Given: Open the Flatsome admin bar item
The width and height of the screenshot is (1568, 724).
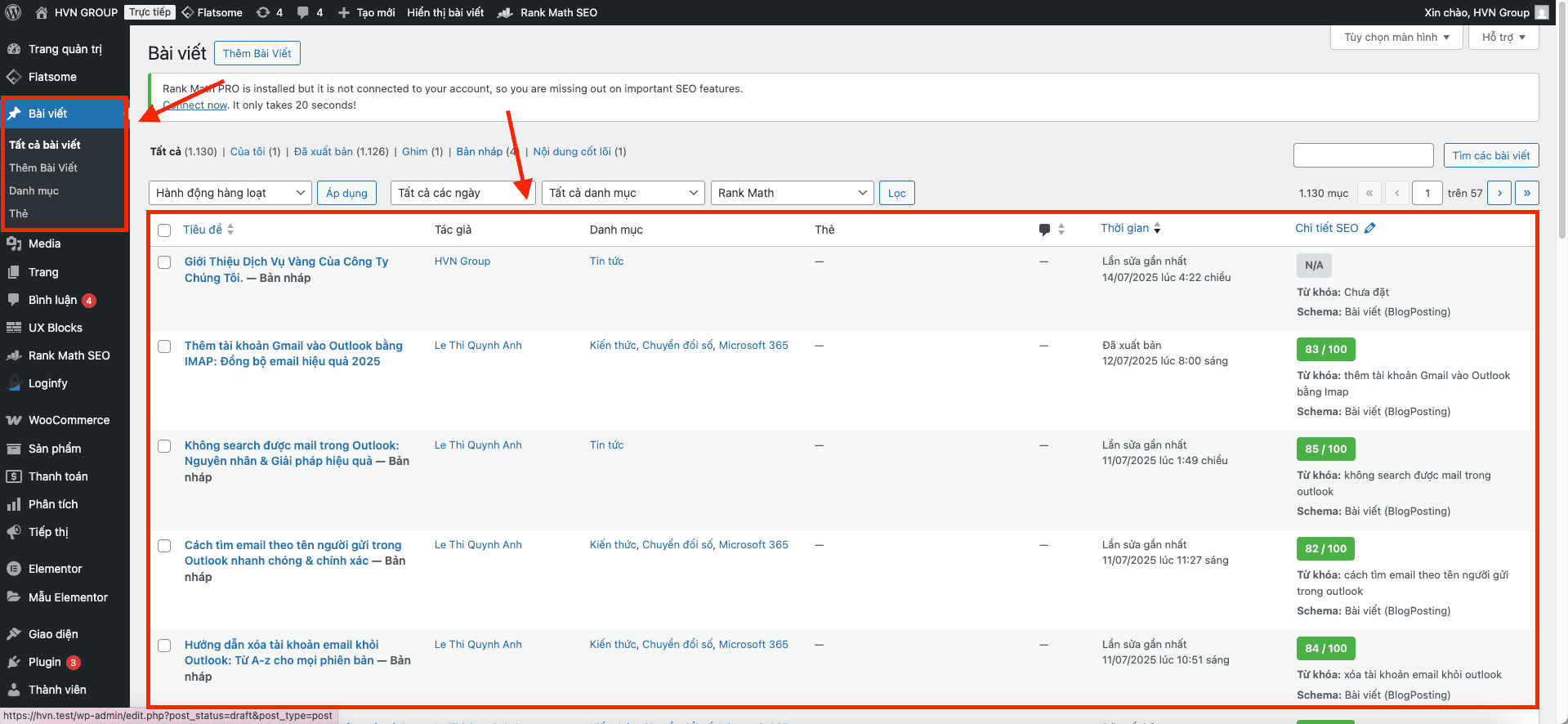Looking at the screenshot, I should coord(212,12).
